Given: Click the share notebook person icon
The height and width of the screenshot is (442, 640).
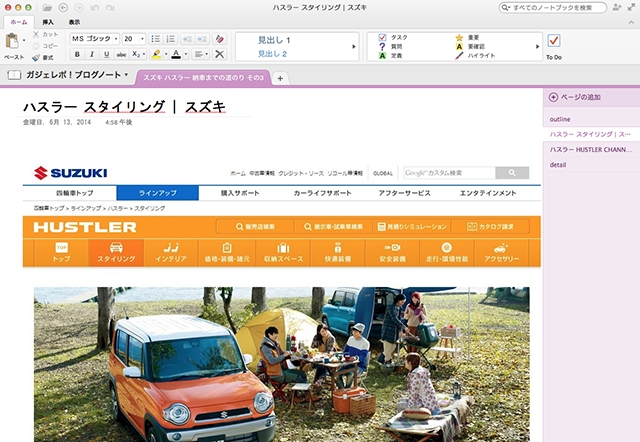Looking at the screenshot, I should (x=617, y=7).
